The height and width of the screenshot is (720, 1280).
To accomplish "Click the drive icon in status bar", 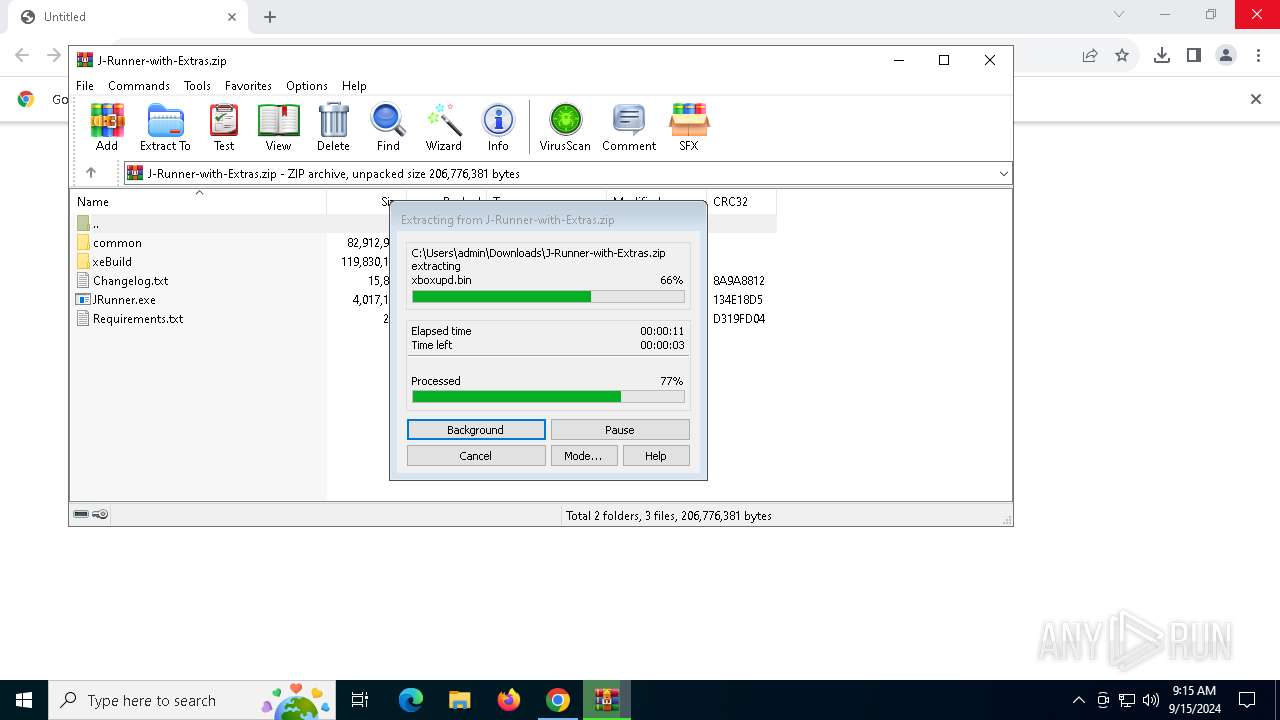I will (81, 514).
